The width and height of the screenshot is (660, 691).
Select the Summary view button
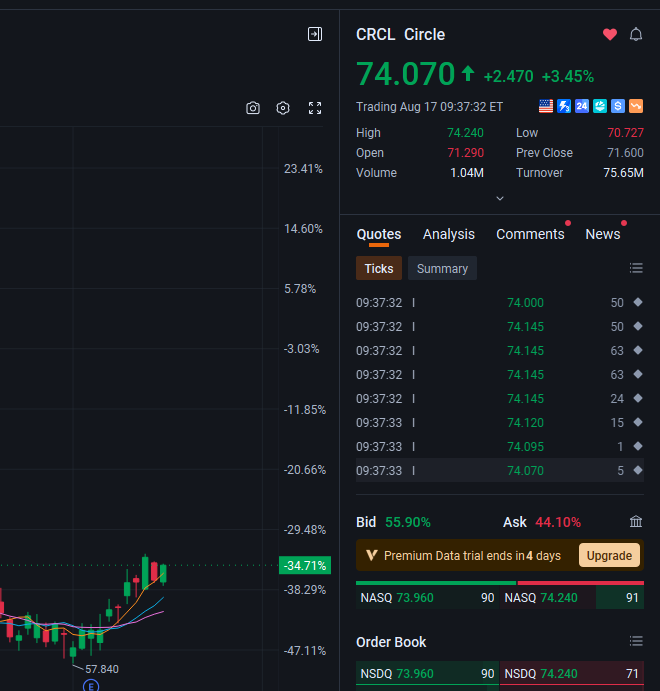[x=442, y=268]
